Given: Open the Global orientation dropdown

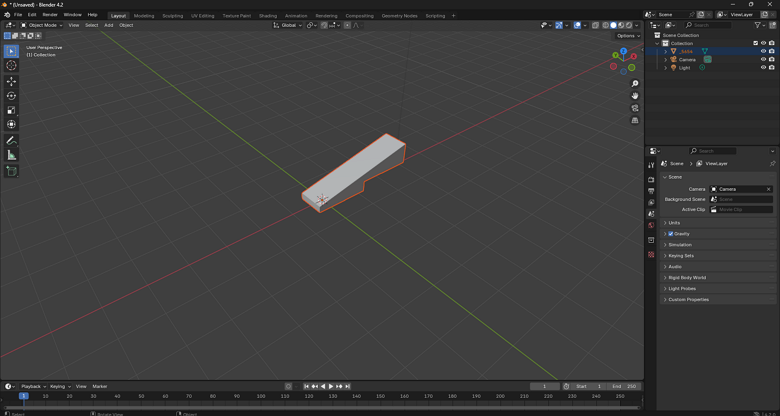Looking at the screenshot, I should point(288,25).
